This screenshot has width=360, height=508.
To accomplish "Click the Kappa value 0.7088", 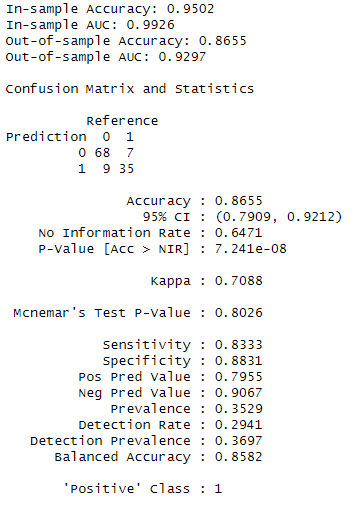I will click(239, 281).
